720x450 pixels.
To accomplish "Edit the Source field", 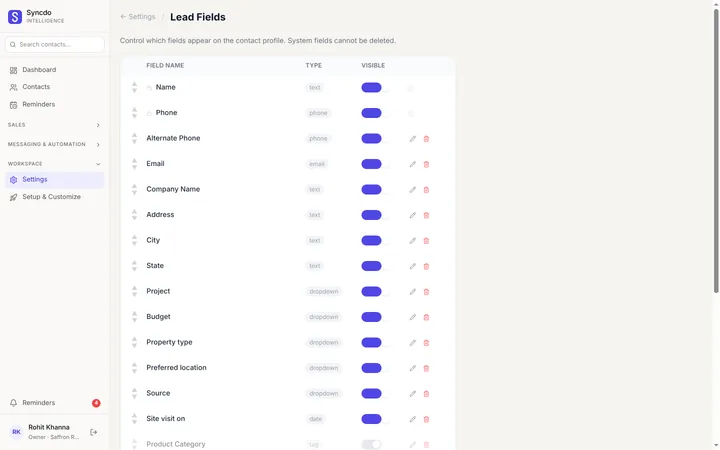I will click(x=412, y=394).
